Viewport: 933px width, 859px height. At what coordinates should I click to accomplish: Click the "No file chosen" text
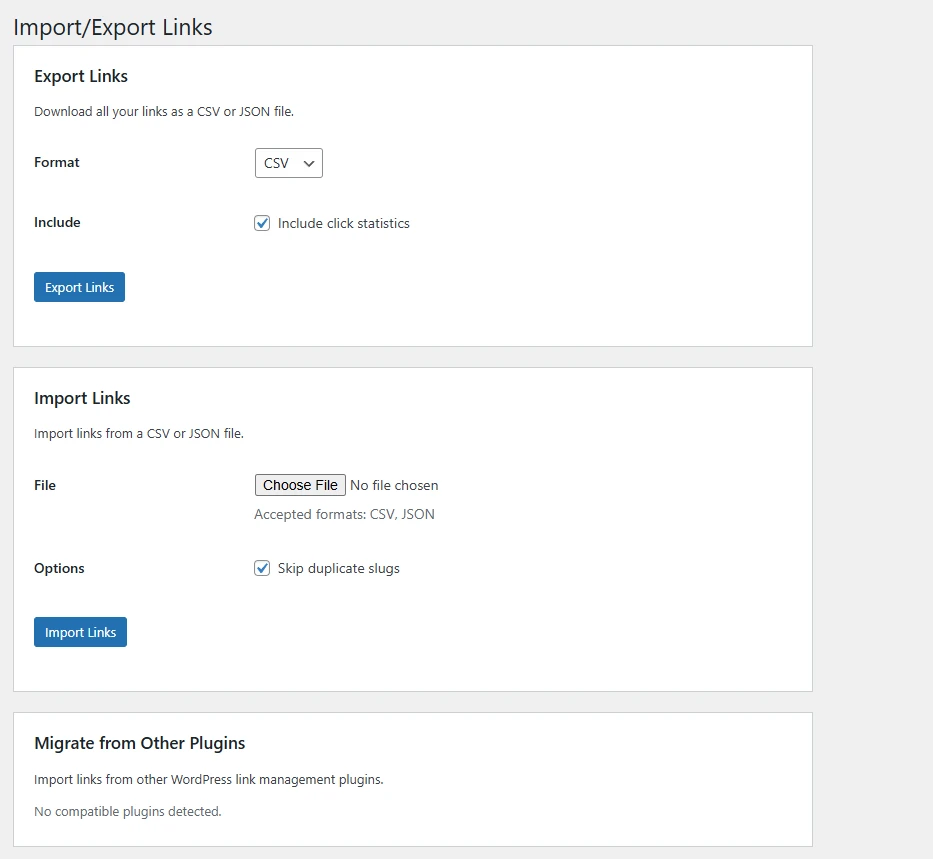[394, 485]
